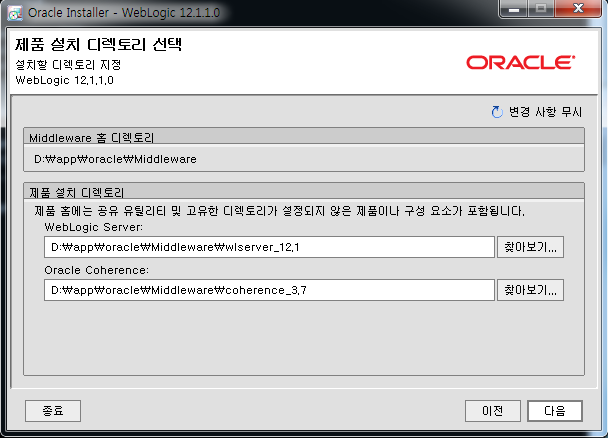
Task: Click the heading '제품 설치 디렉토리 선택'
Action: [98, 45]
